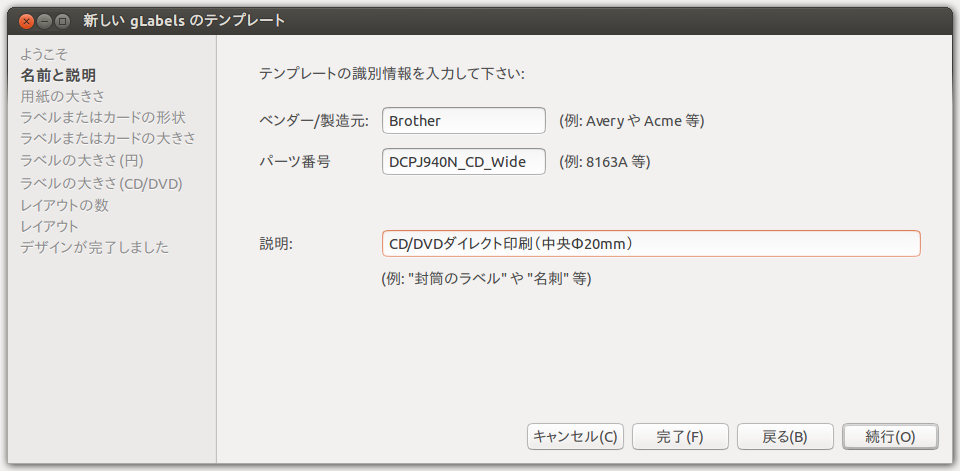This screenshot has height=471, width=960.
Task: Click the 説明: label text
Action: (276, 244)
